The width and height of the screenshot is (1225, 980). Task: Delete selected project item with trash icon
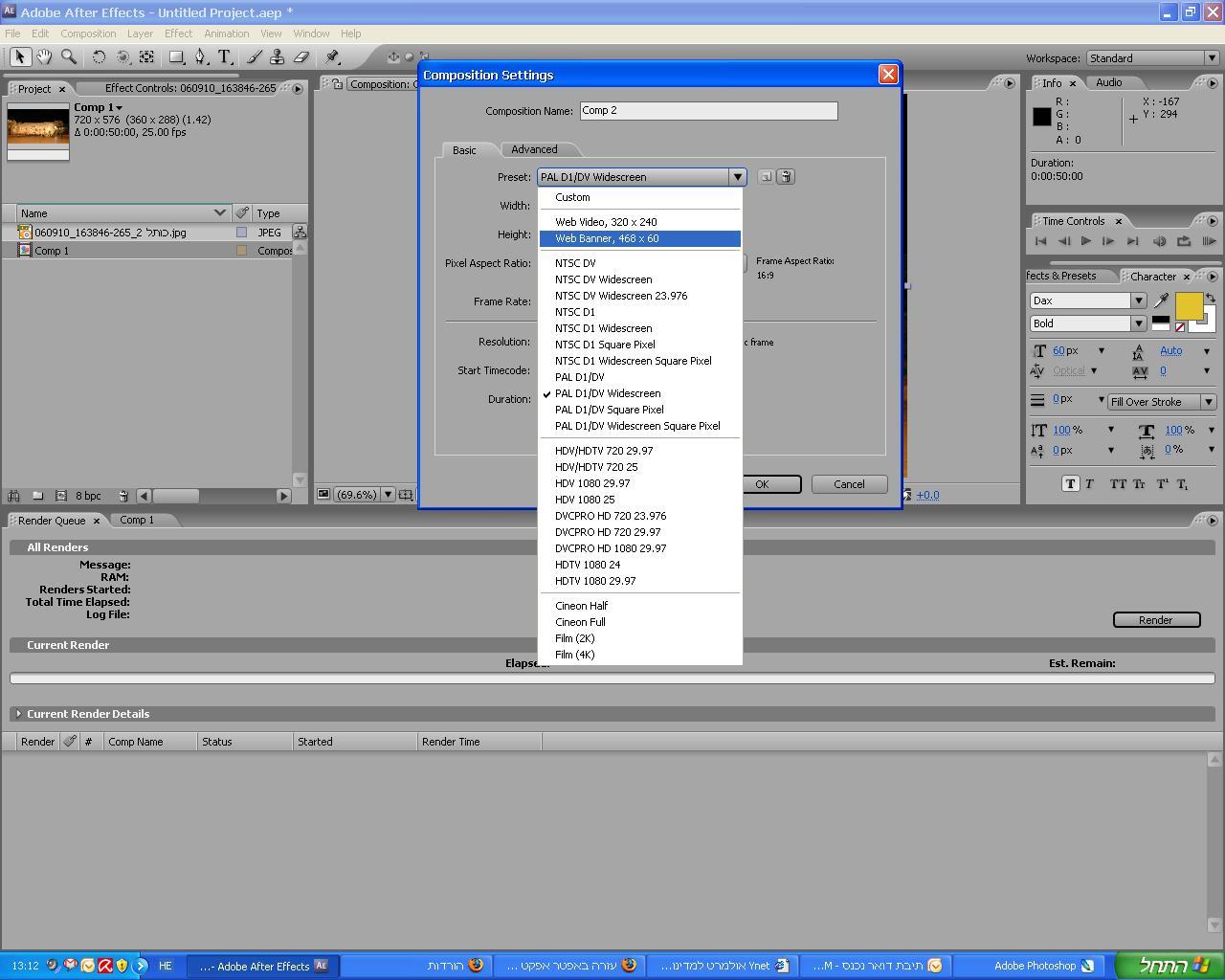[x=123, y=496]
